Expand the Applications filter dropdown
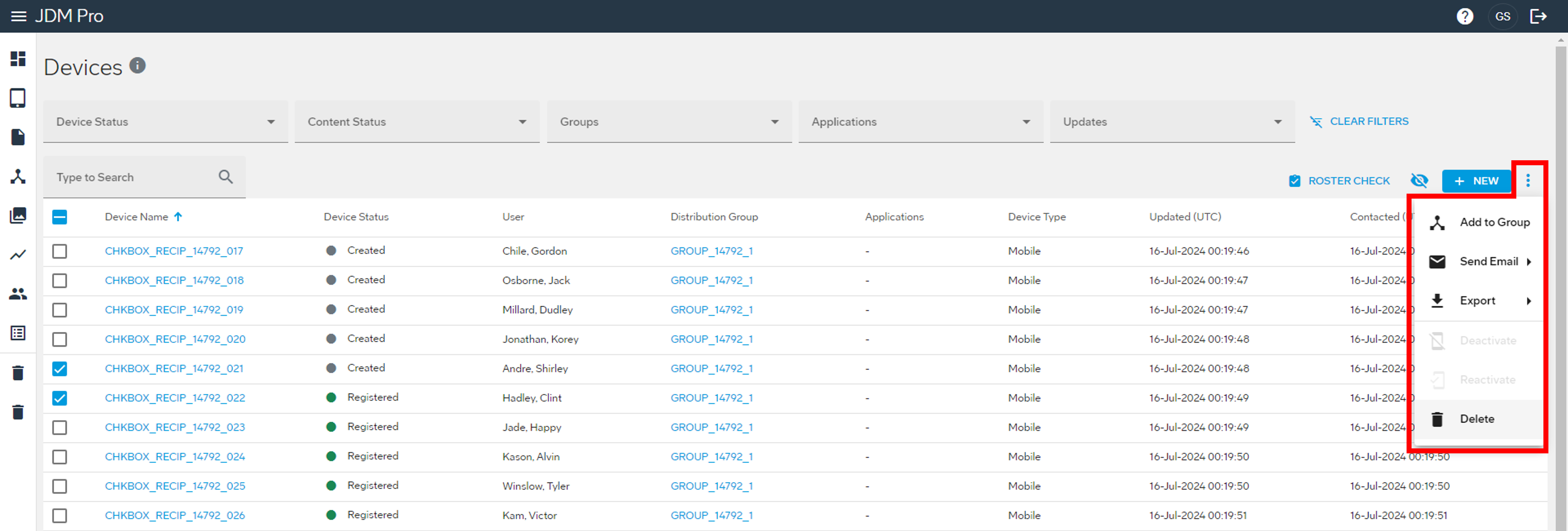 pos(920,122)
